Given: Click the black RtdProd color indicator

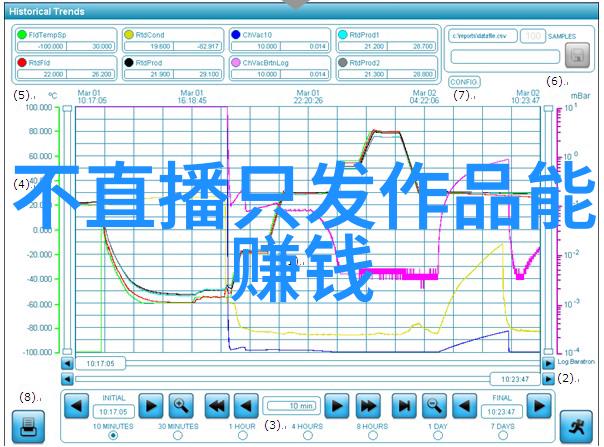Looking at the screenshot, I should click(x=129, y=62).
